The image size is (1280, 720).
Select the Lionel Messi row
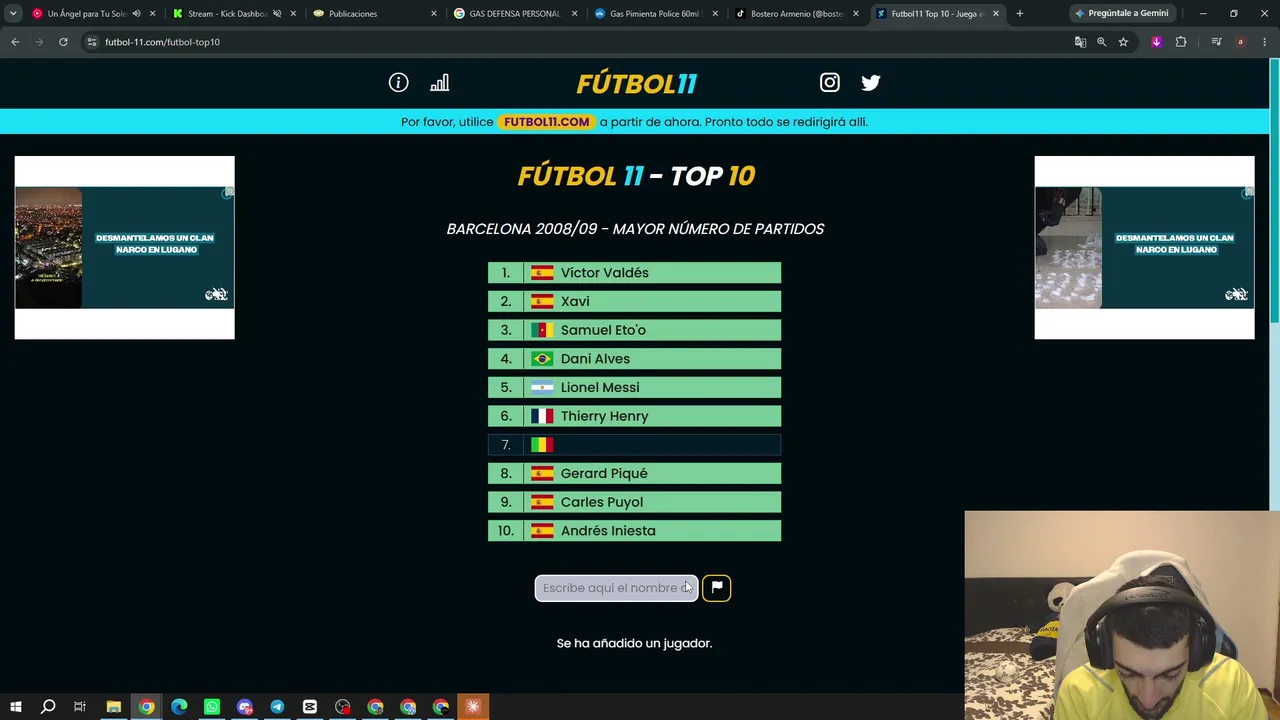(x=634, y=387)
